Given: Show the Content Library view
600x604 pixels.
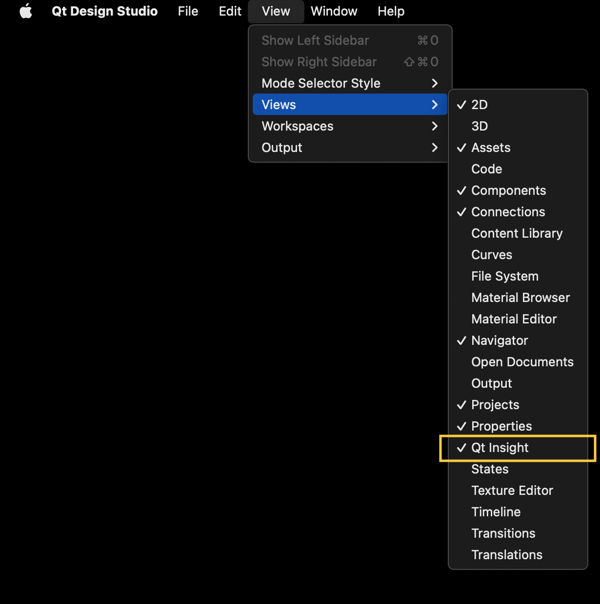Looking at the screenshot, I should (516, 233).
